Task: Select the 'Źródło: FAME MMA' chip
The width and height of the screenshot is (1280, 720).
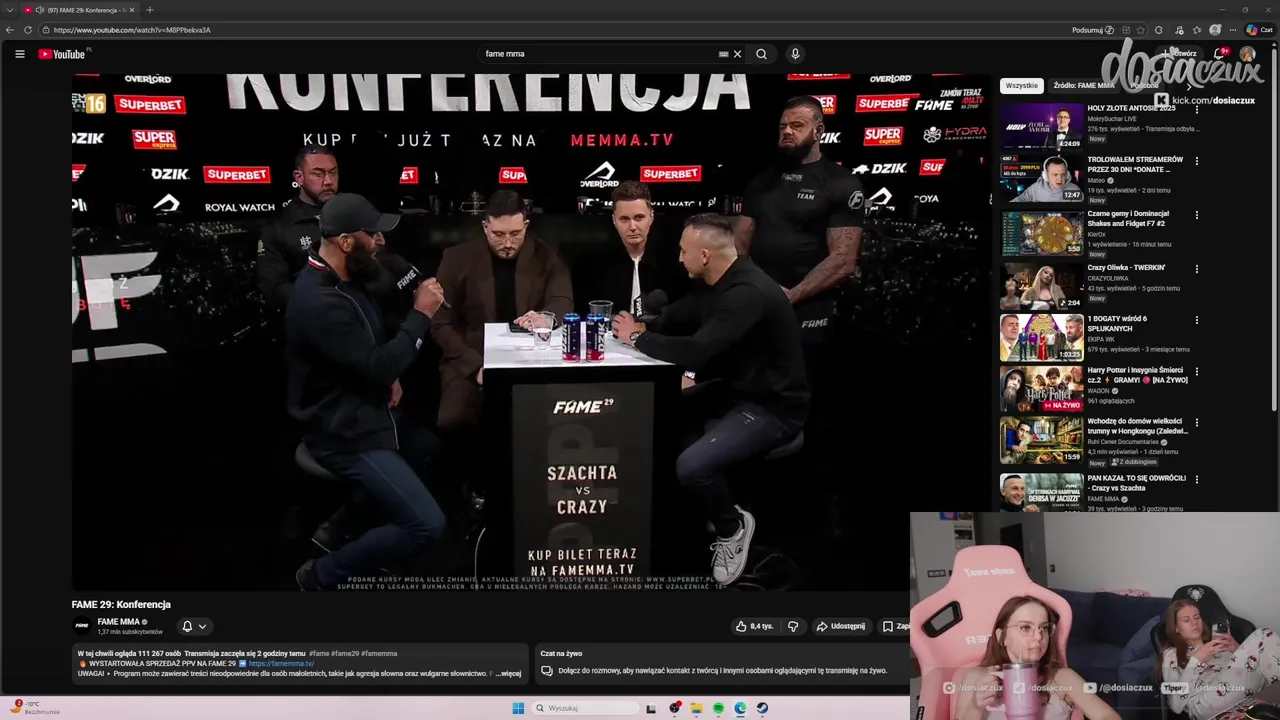Action: [x=1083, y=86]
